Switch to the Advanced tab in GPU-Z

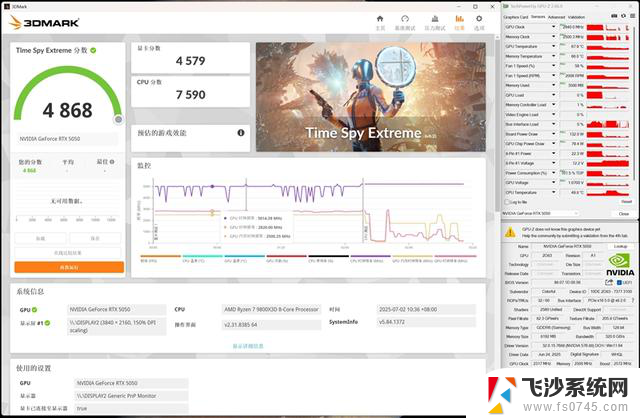(556, 17)
